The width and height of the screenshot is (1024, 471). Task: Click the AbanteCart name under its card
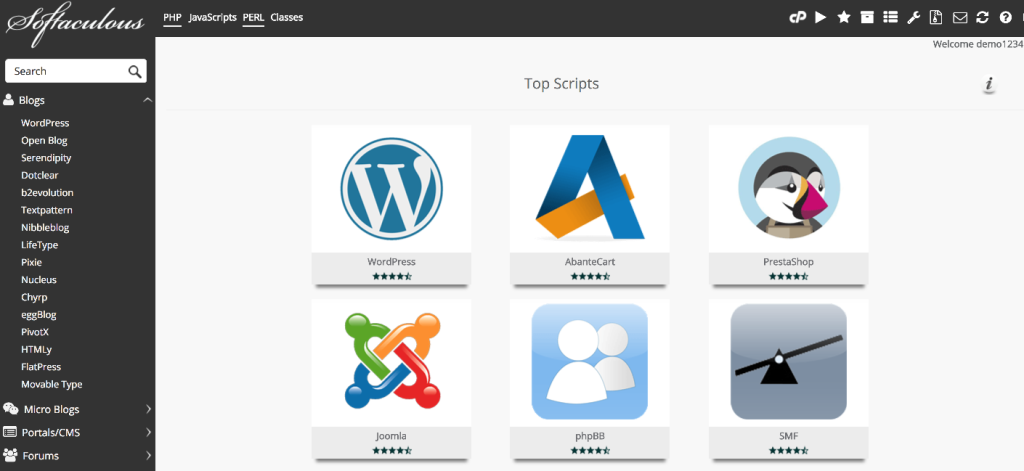[590, 261]
